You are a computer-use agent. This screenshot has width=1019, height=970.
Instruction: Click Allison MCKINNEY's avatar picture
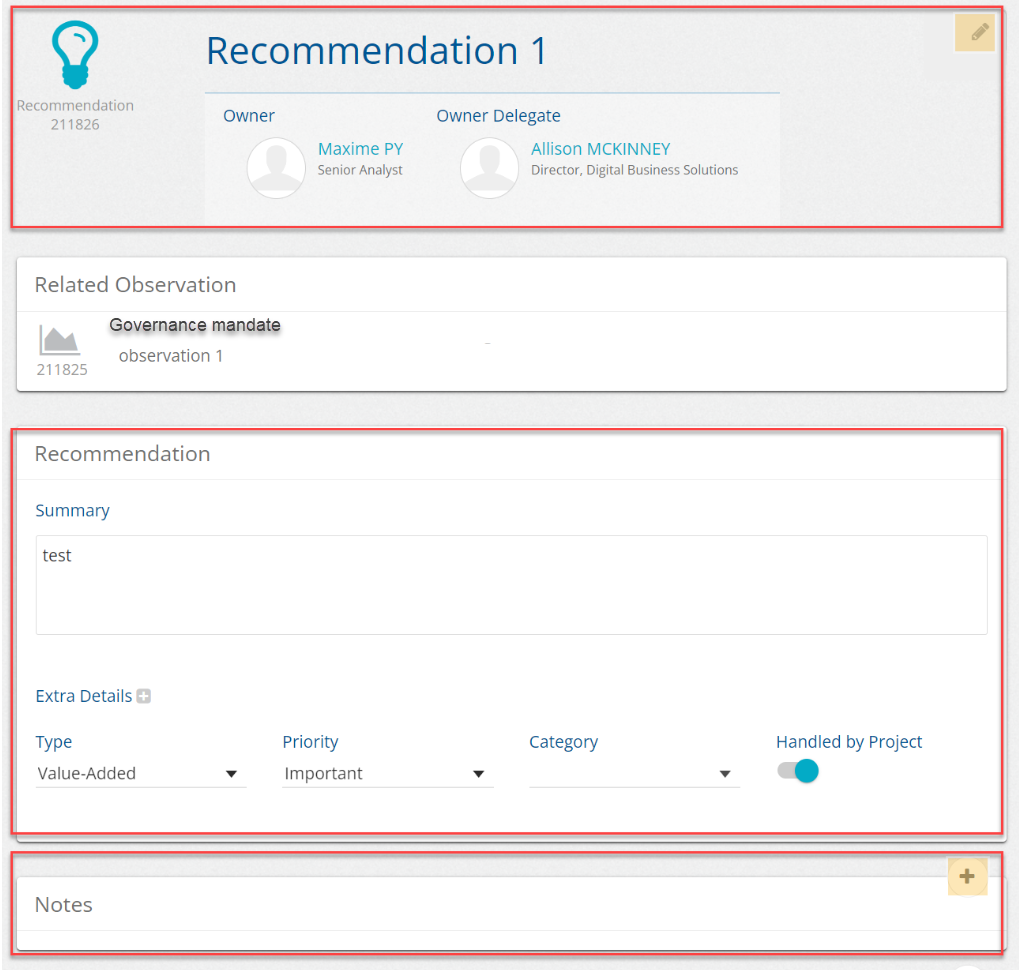click(489, 168)
